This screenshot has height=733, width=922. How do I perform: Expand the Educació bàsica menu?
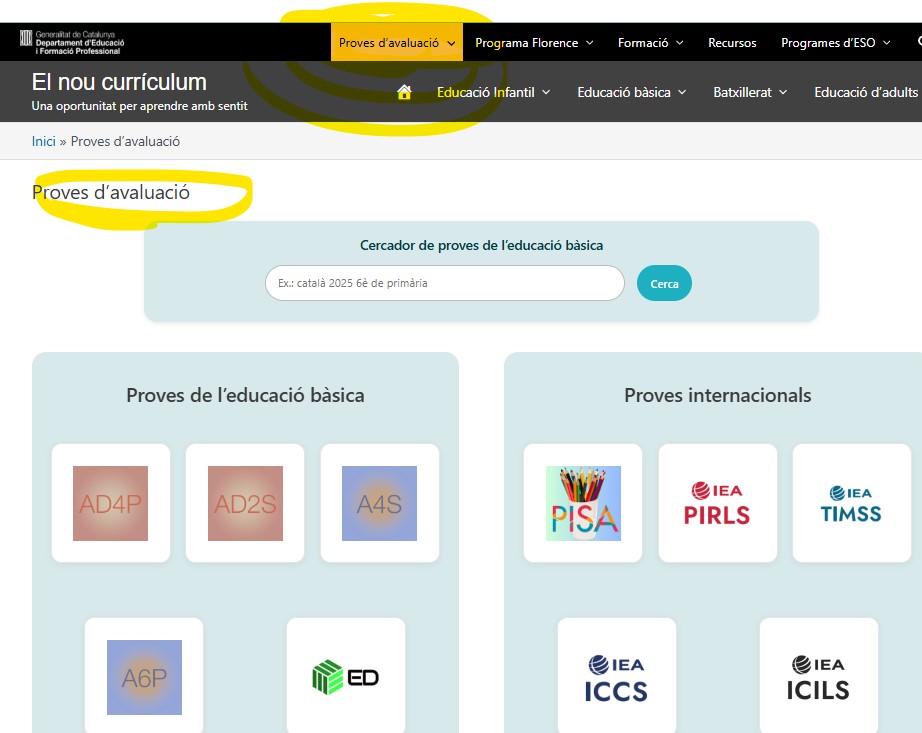pos(631,92)
